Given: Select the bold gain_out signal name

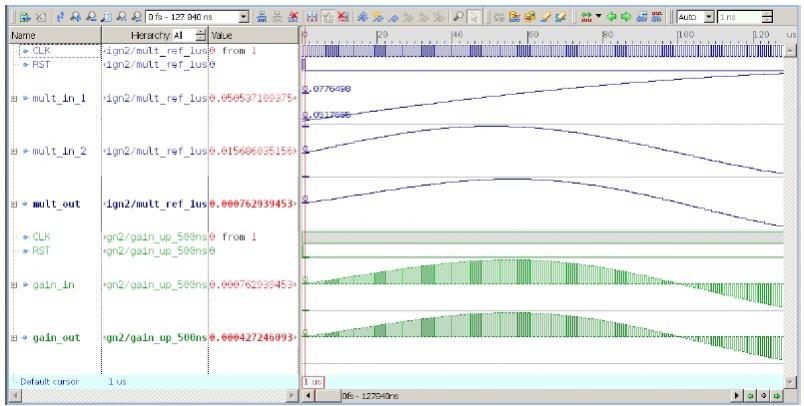Looking at the screenshot, I should (56, 338).
